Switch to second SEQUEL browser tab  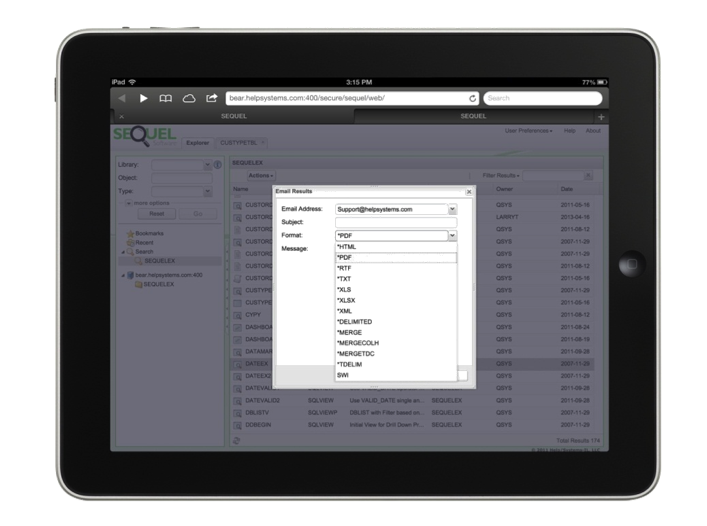click(473, 116)
